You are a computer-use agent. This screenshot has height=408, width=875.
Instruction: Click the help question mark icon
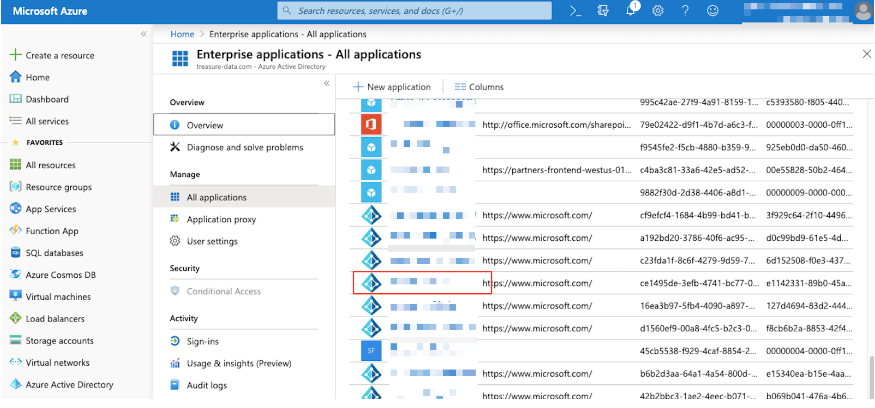pyautogui.click(x=685, y=10)
